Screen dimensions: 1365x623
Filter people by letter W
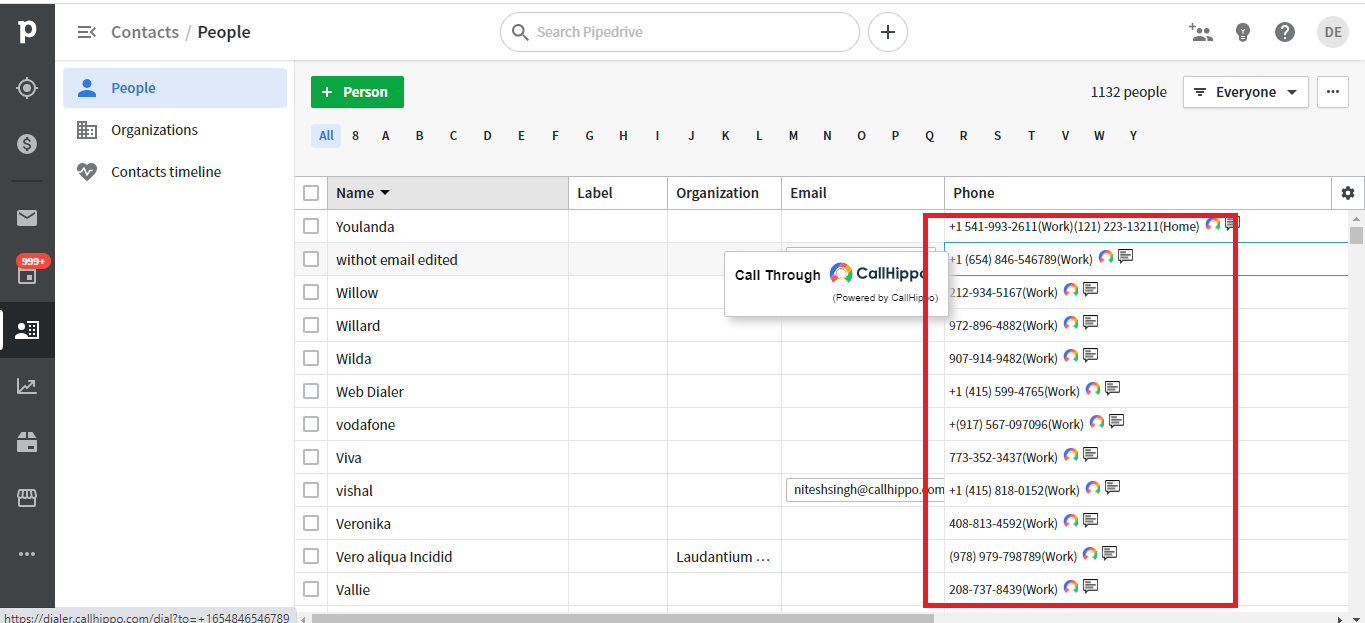tap(1099, 136)
